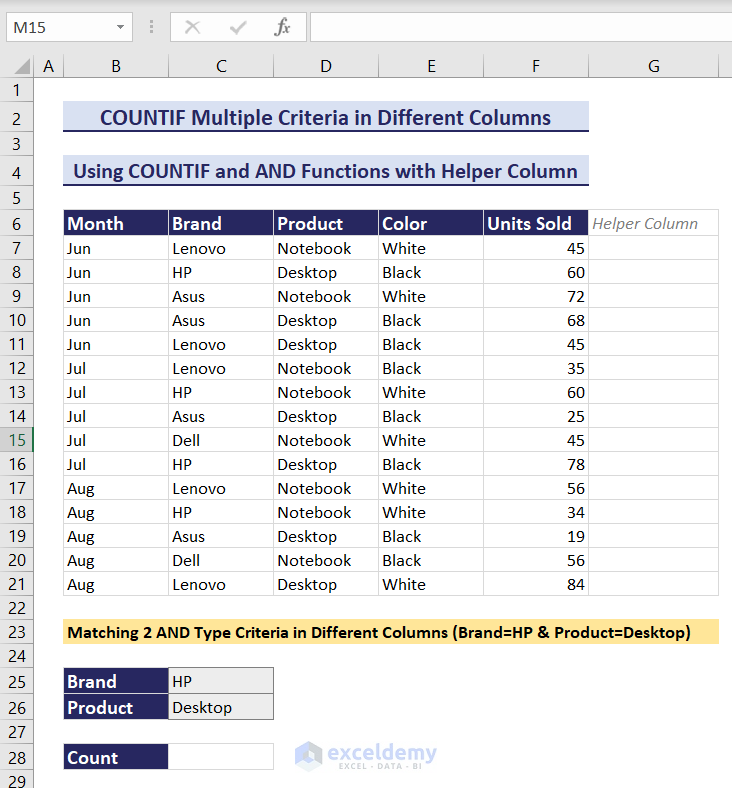
Task: Click the Helper Column header cell
Action: coord(654,223)
